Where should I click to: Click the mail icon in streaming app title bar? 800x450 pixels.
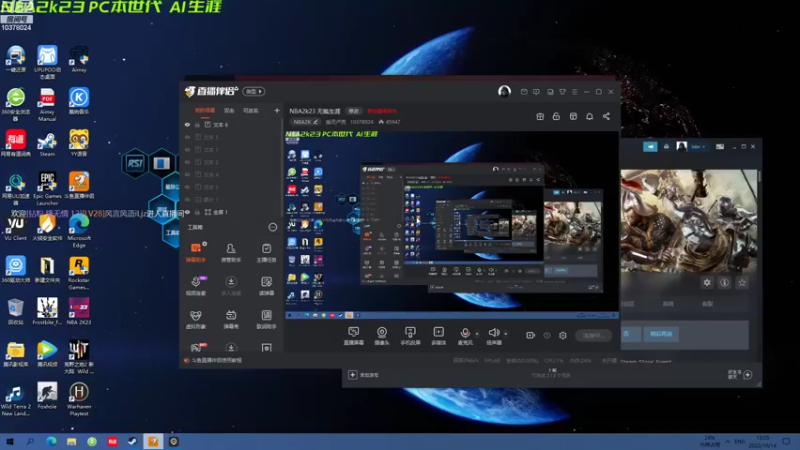click(x=524, y=92)
